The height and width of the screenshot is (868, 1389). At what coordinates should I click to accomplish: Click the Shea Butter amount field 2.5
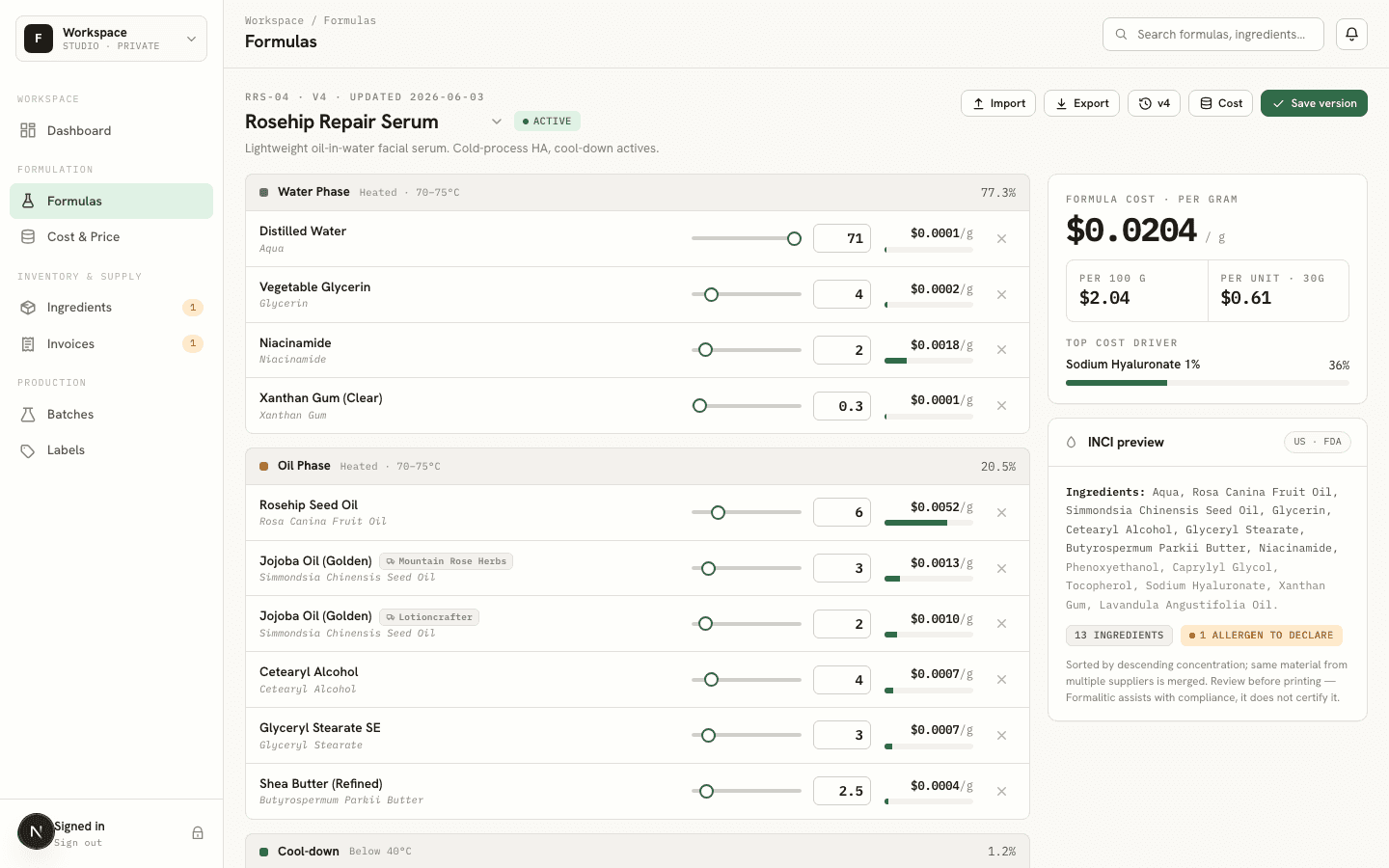(842, 791)
